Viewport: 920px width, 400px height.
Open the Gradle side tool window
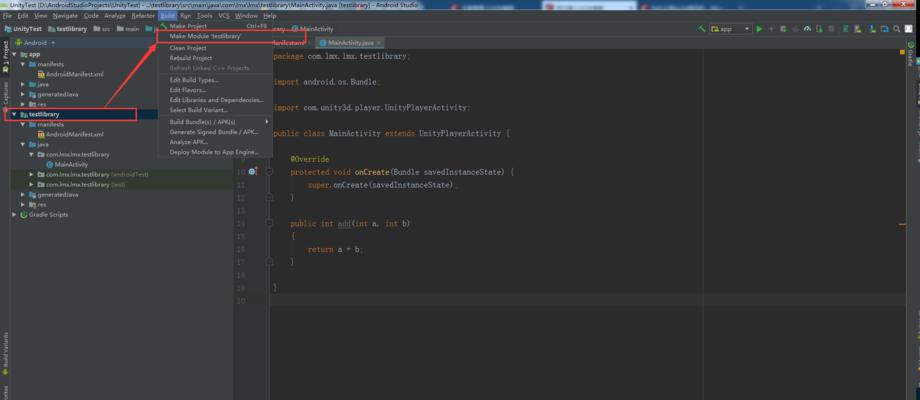[x=910, y=56]
